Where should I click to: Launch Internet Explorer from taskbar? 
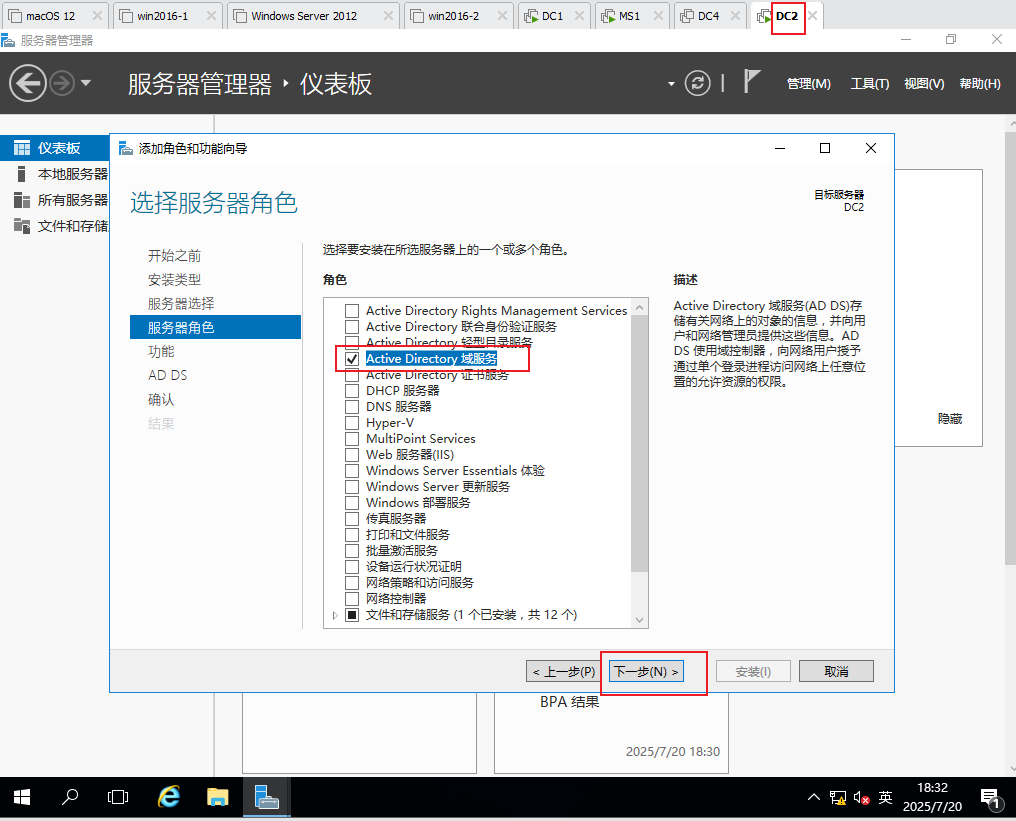click(168, 797)
